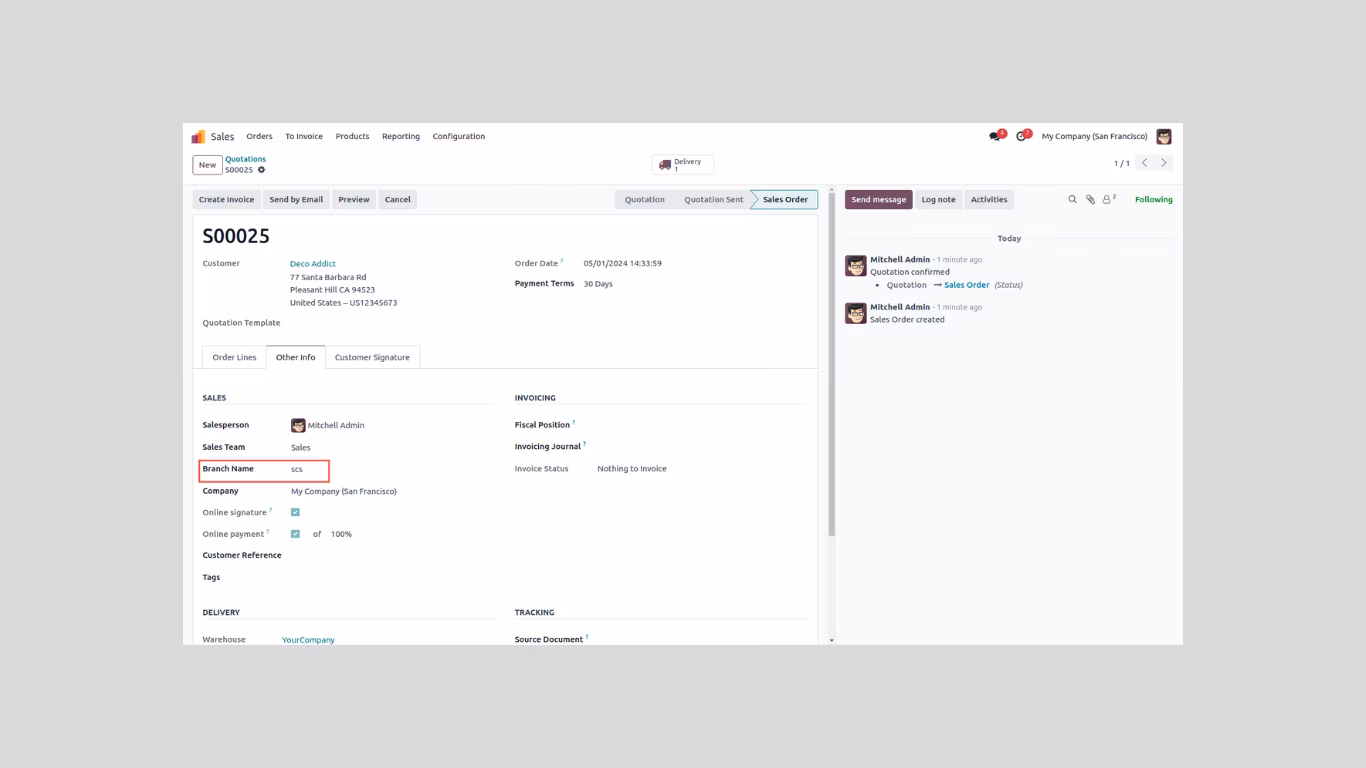Open the Delivery truck smart button
Viewport: 1366px width, 768px height.
[683, 164]
